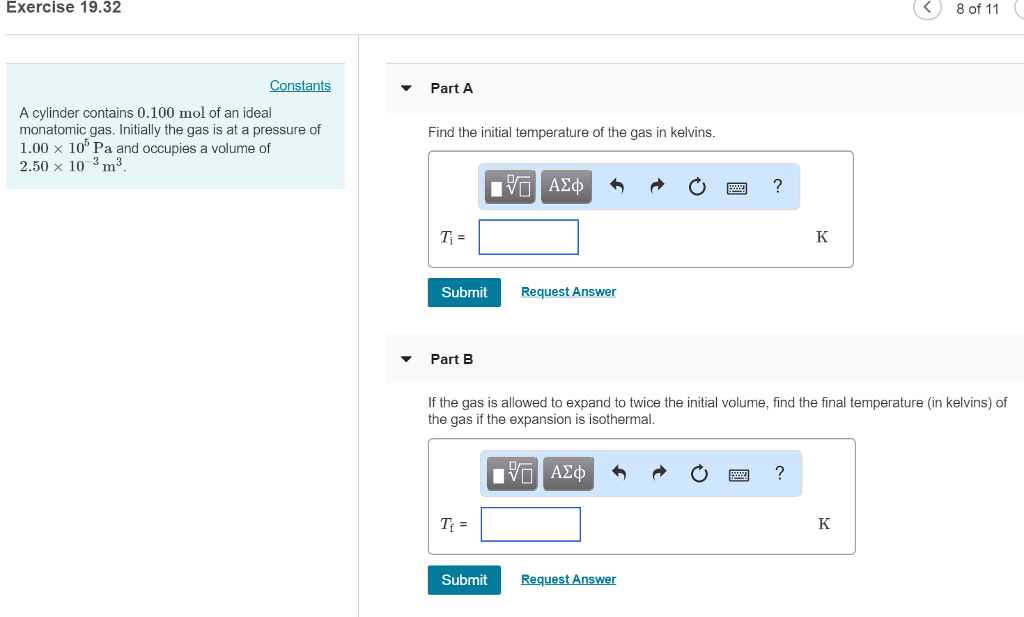Open the equation template editor in Part A
The width and height of the screenshot is (1024, 617).
point(510,186)
